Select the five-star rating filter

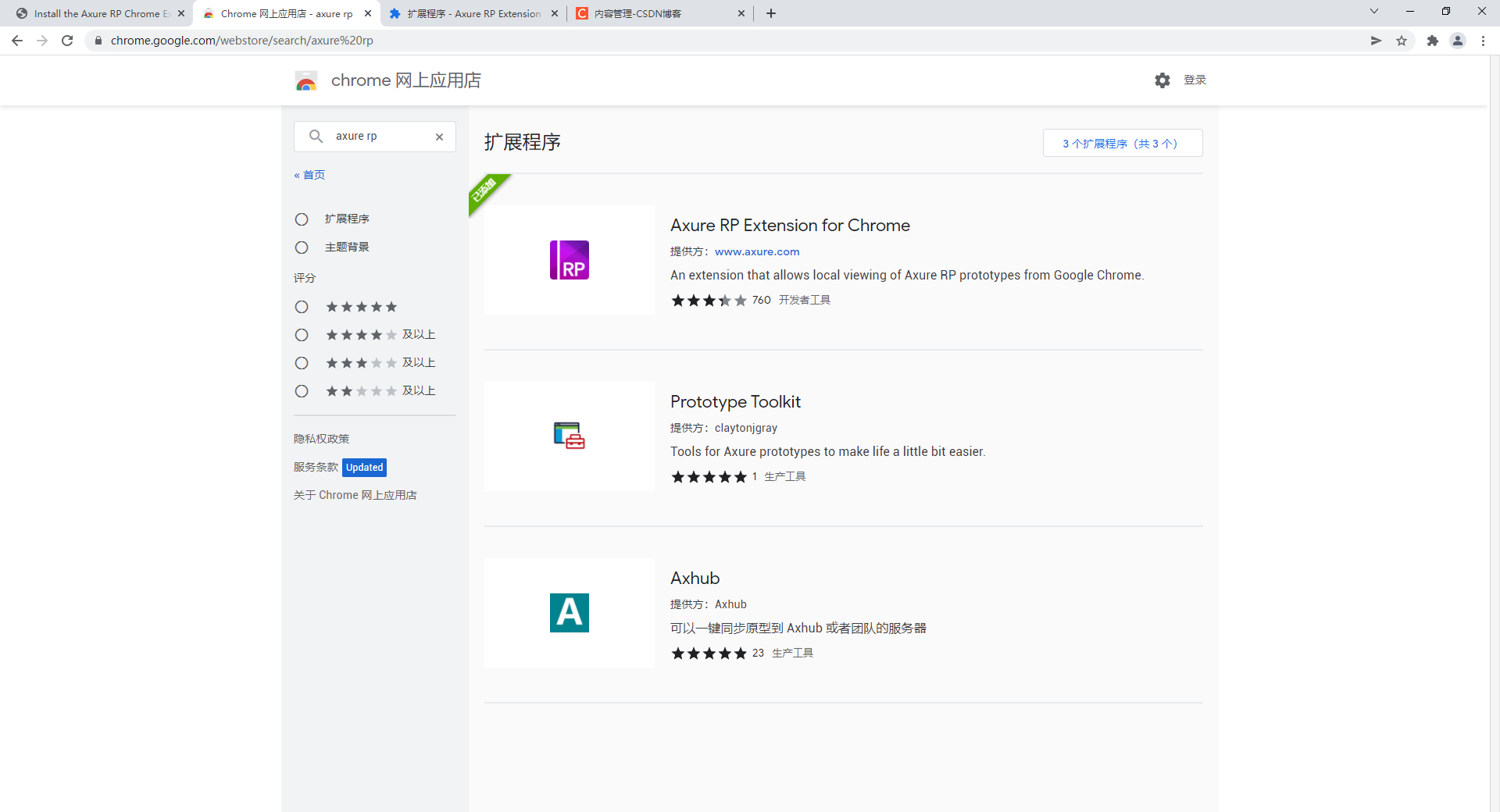(x=302, y=307)
